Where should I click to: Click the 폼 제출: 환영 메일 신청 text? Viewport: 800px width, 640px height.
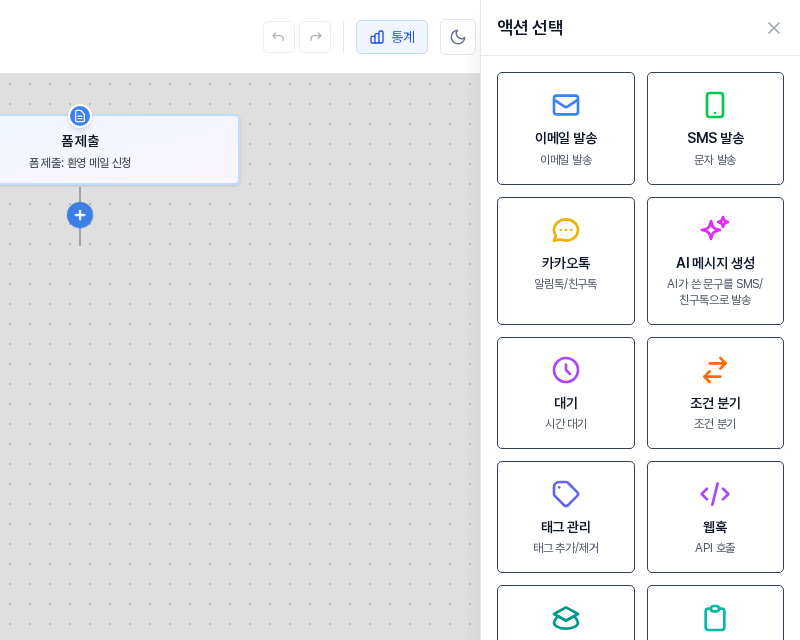click(x=80, y=163)
